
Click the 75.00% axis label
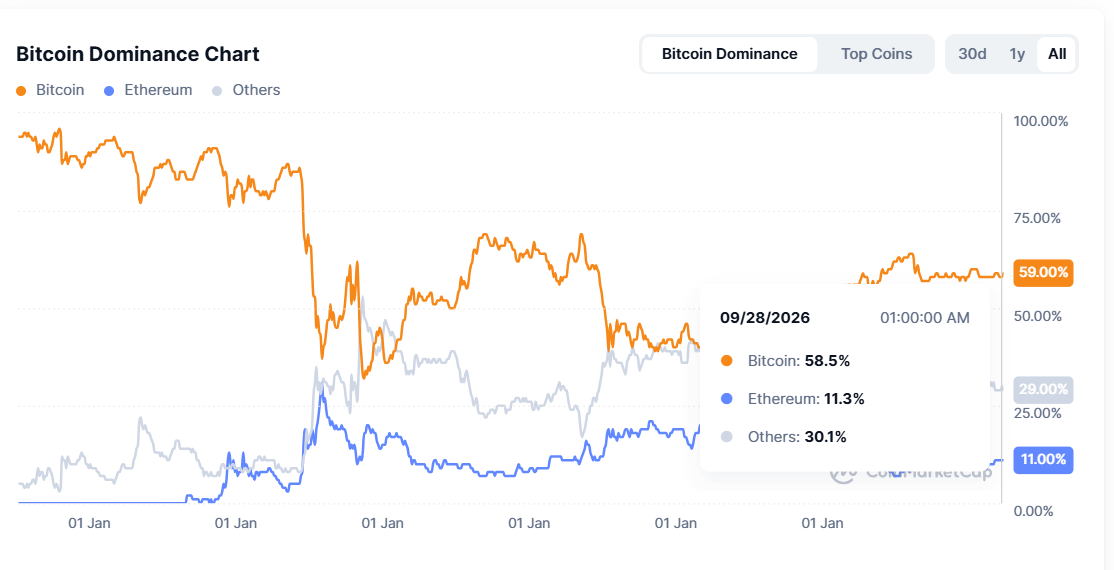point(1037,218)
